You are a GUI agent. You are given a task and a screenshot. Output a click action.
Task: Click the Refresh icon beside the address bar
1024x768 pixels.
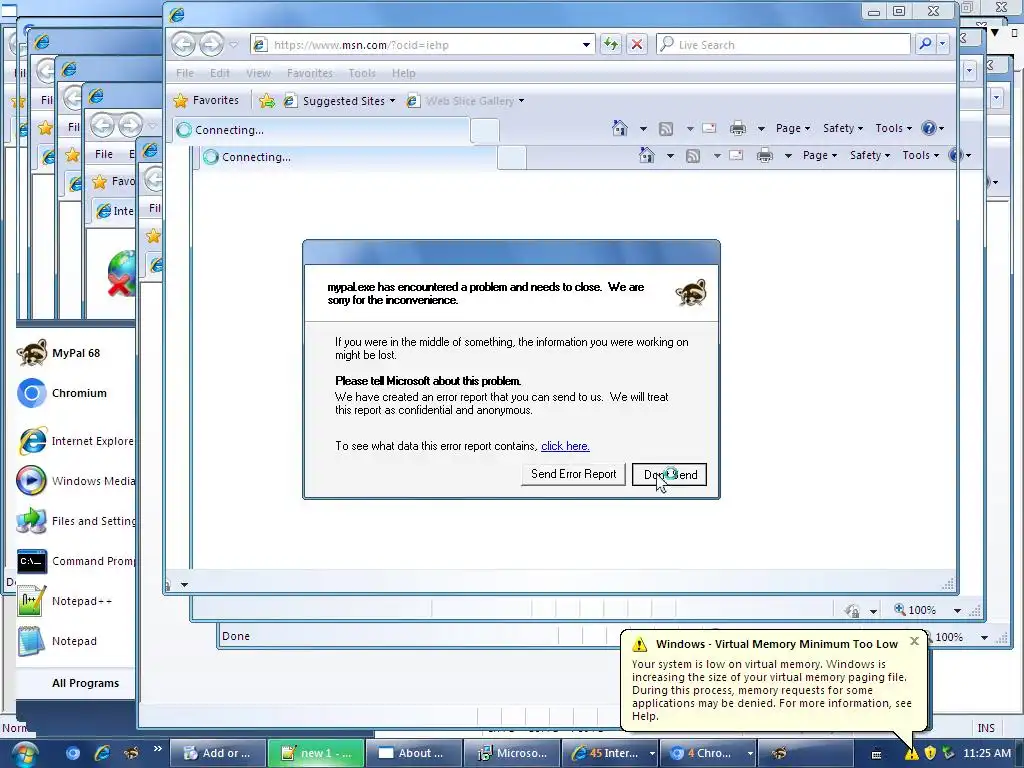pos(611,44)
